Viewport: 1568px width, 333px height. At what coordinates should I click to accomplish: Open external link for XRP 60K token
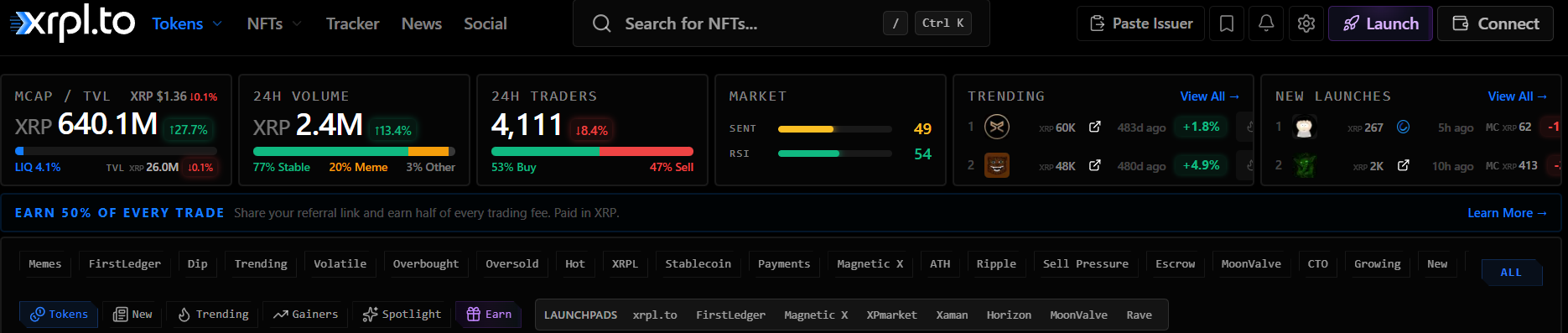[1094, 127]
